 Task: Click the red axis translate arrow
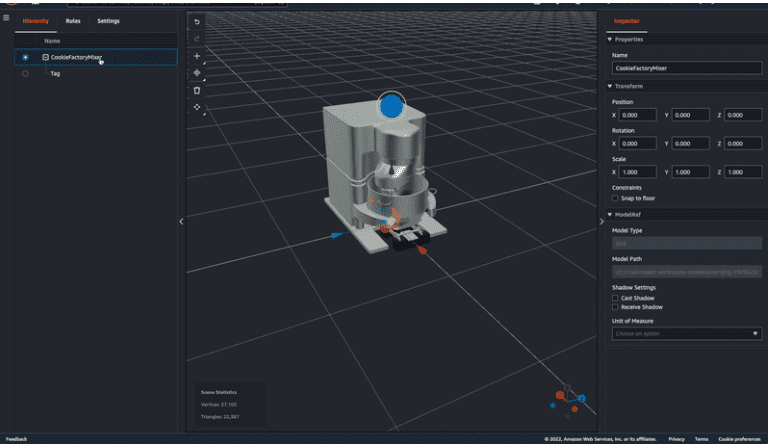pos(422,250)
